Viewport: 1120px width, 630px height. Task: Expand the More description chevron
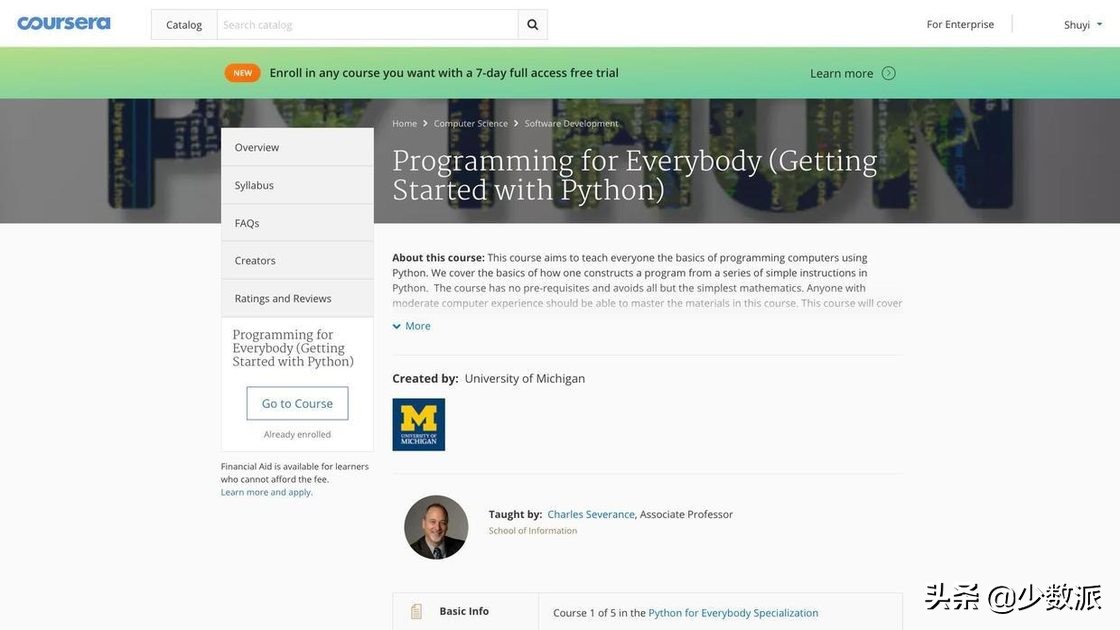coord(397,326)
